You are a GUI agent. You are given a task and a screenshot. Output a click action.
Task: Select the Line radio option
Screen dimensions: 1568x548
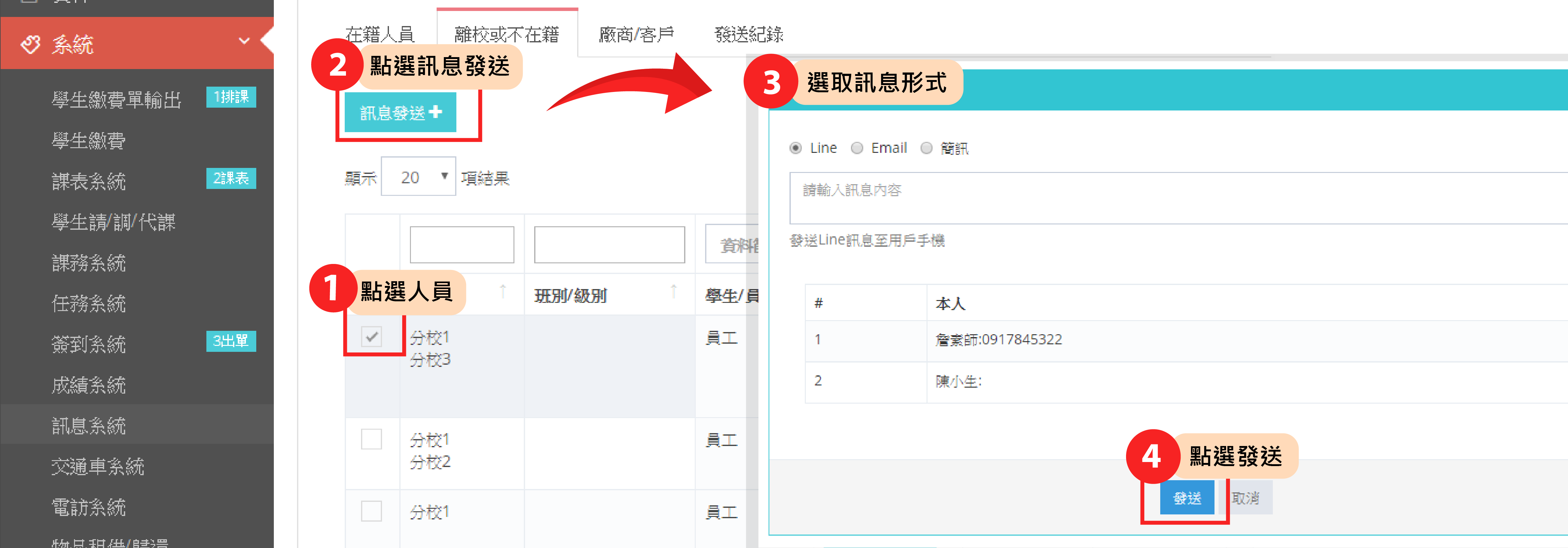point(795,148)
